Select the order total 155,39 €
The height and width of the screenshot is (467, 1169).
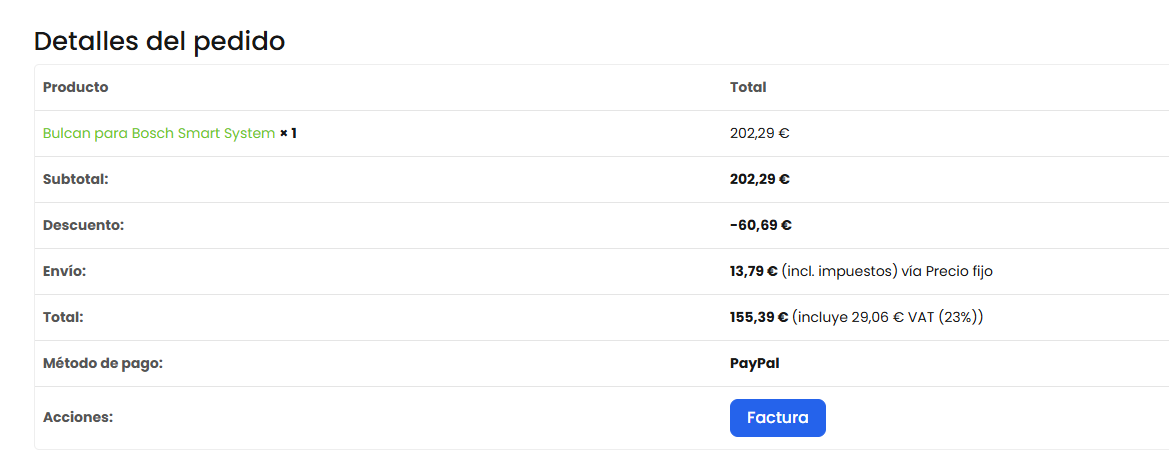[x=759, y=317]
